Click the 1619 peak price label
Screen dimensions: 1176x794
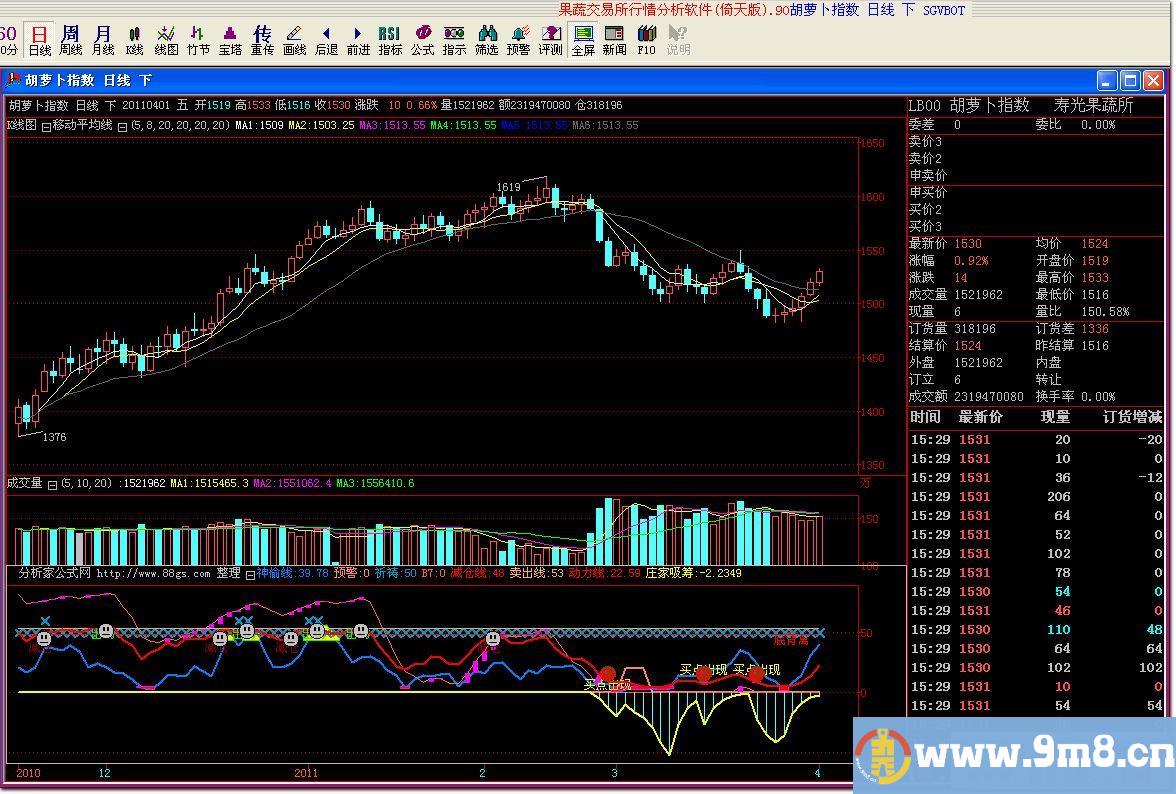[508, 187]
